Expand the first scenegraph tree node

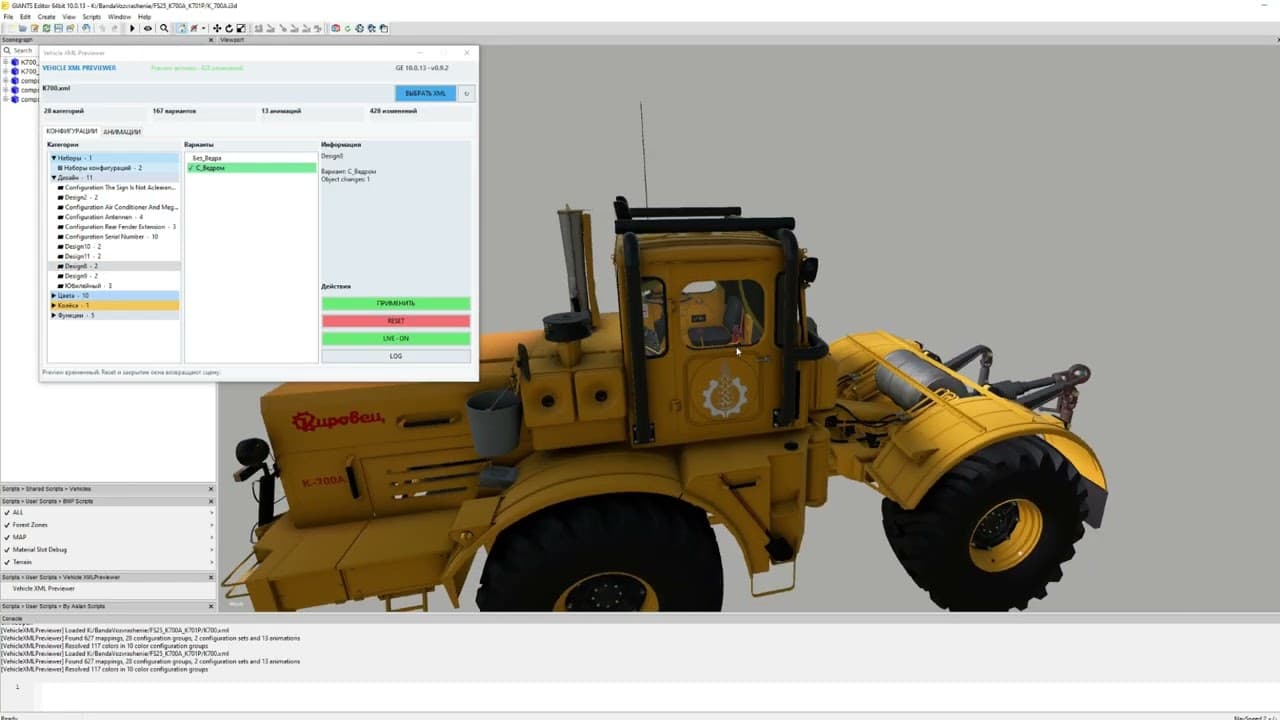tap(5, 62)
